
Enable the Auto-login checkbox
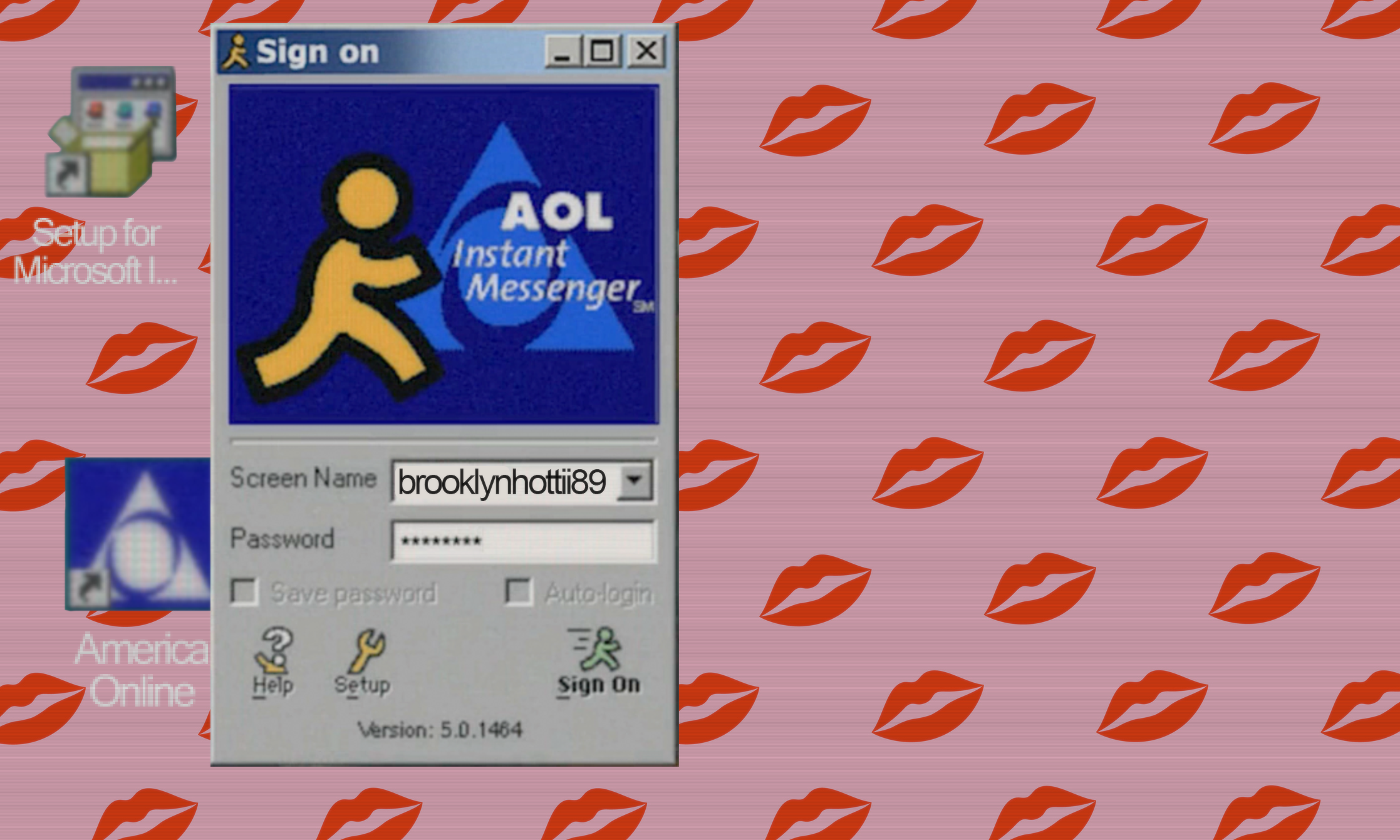point(519,592)
